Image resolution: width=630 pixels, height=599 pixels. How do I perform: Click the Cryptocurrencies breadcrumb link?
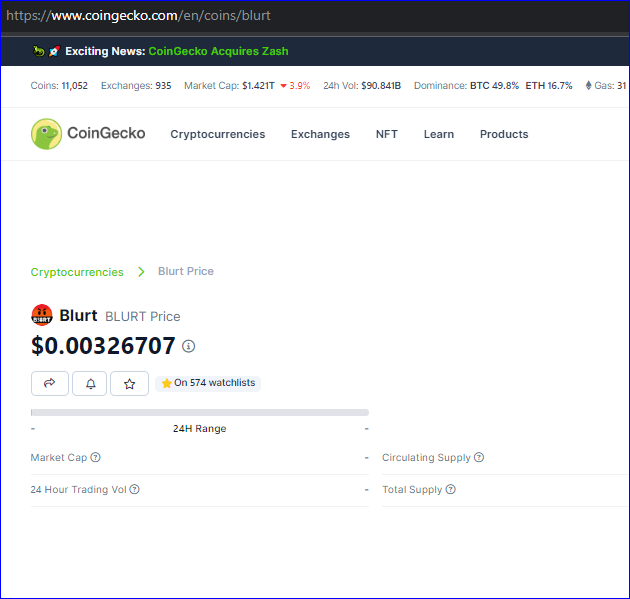(77, 272)
